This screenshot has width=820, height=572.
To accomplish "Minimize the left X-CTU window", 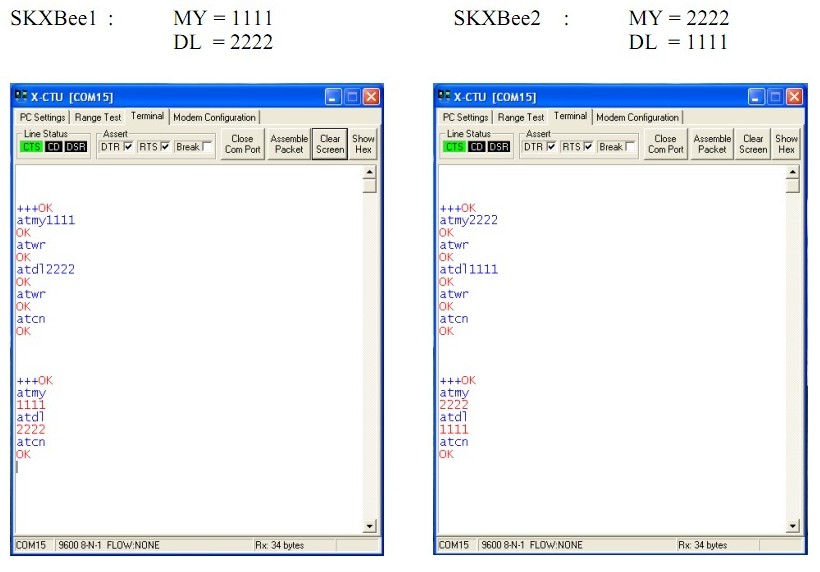I will point(333,97).
